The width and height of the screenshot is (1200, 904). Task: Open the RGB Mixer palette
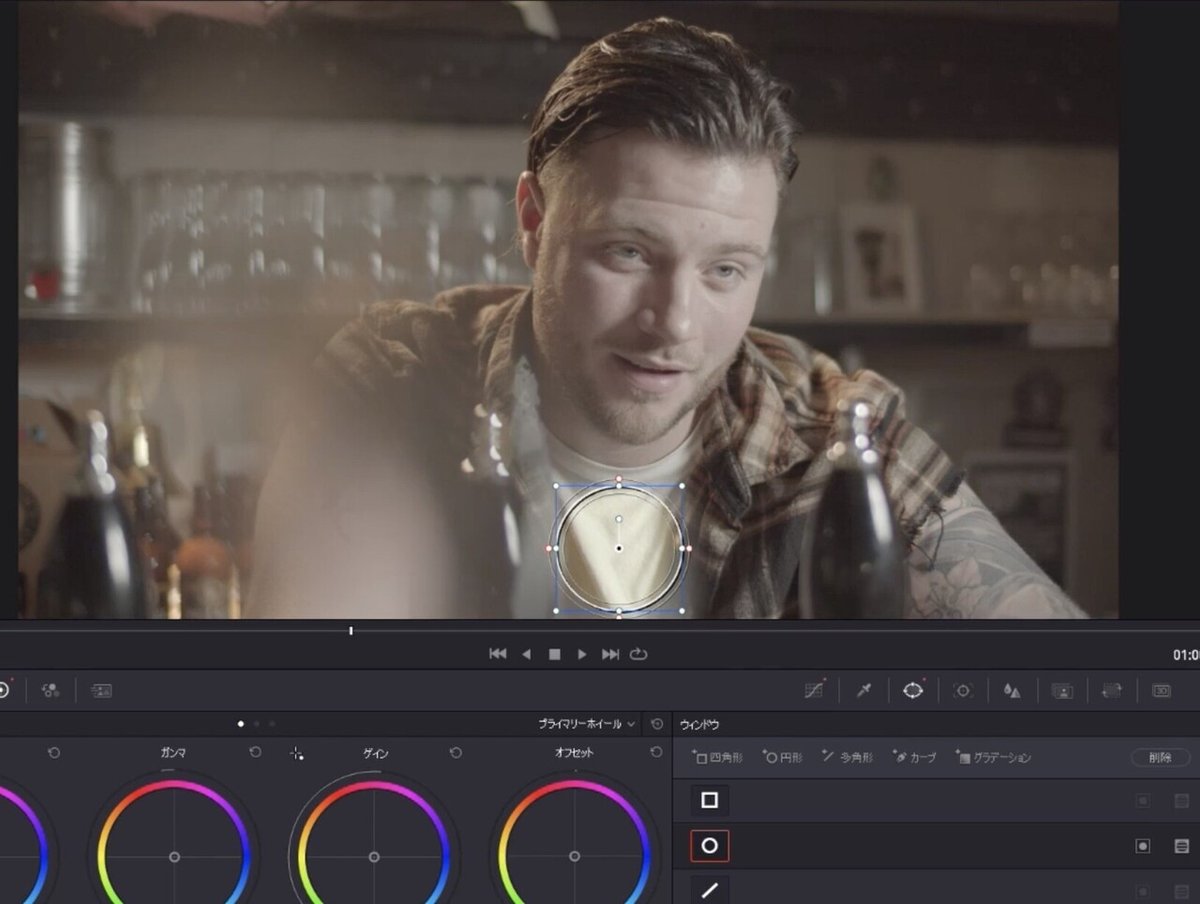pyautogui.click(x=50, y=690)
